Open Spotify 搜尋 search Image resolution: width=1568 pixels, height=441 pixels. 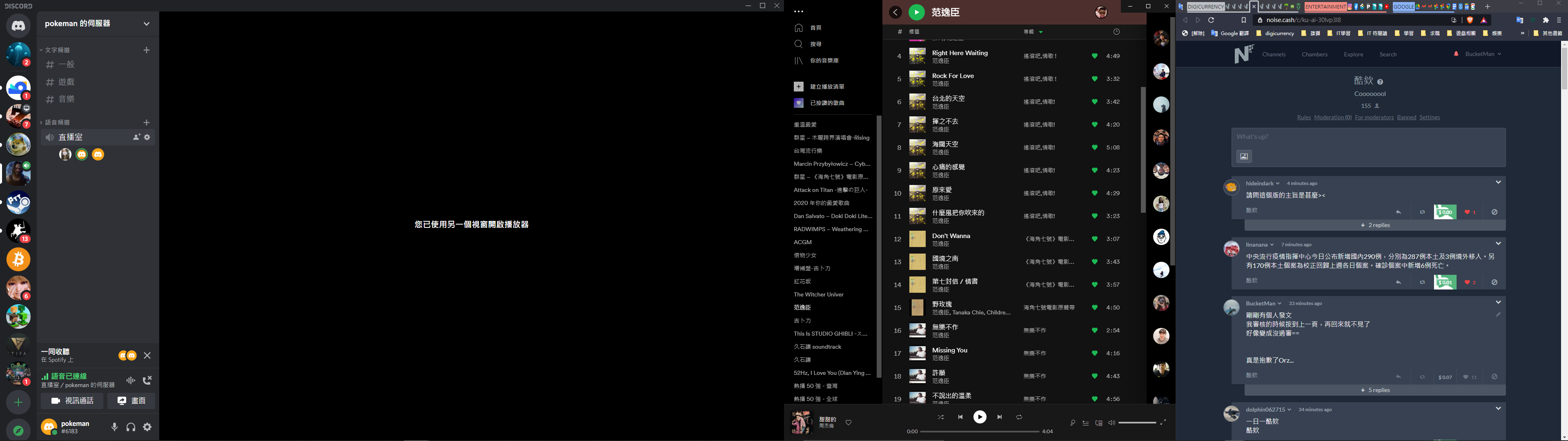808,44
